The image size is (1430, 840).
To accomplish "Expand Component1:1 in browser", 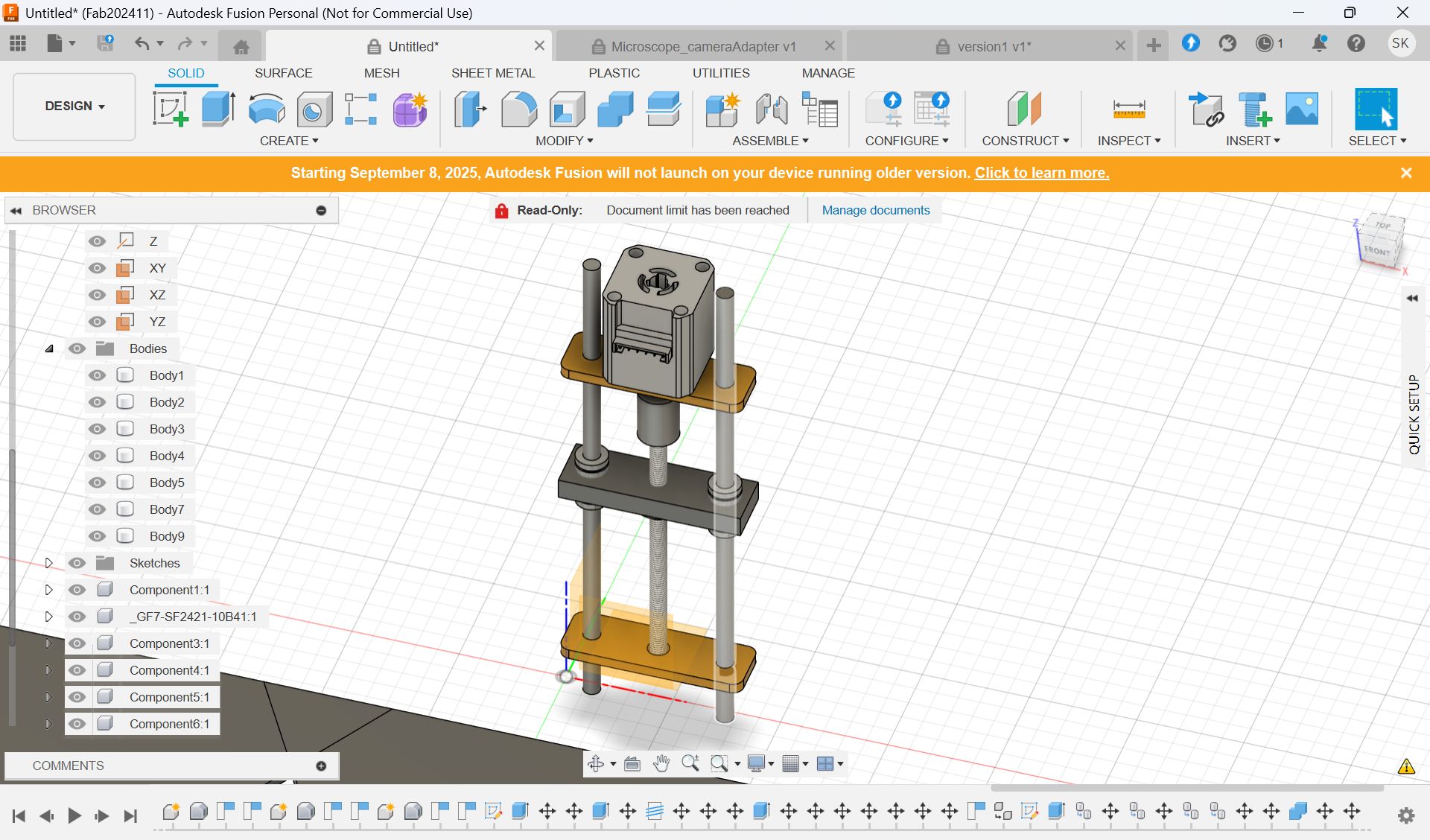I will tap(49, 590).
